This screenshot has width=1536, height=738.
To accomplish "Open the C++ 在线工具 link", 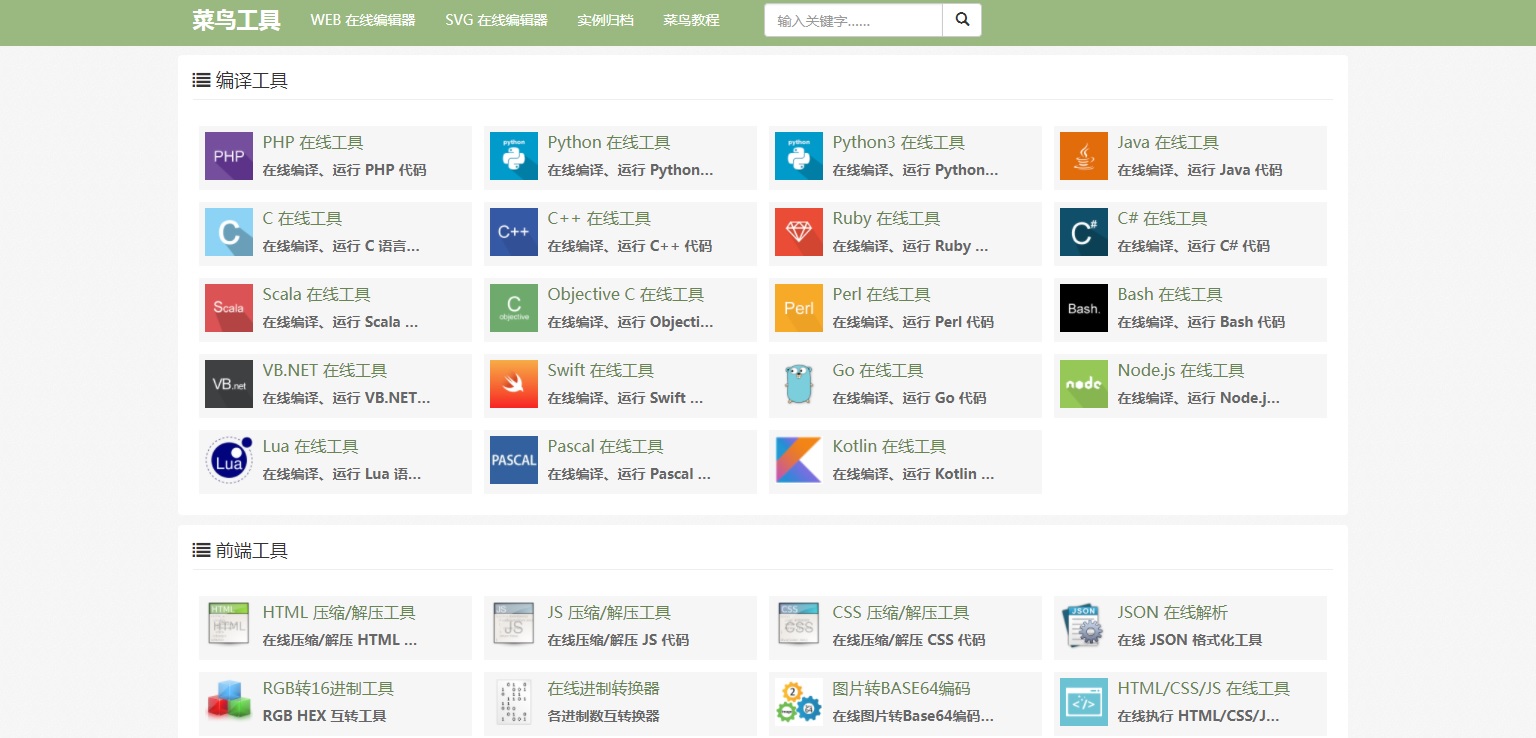I will [x=598, y=219].
